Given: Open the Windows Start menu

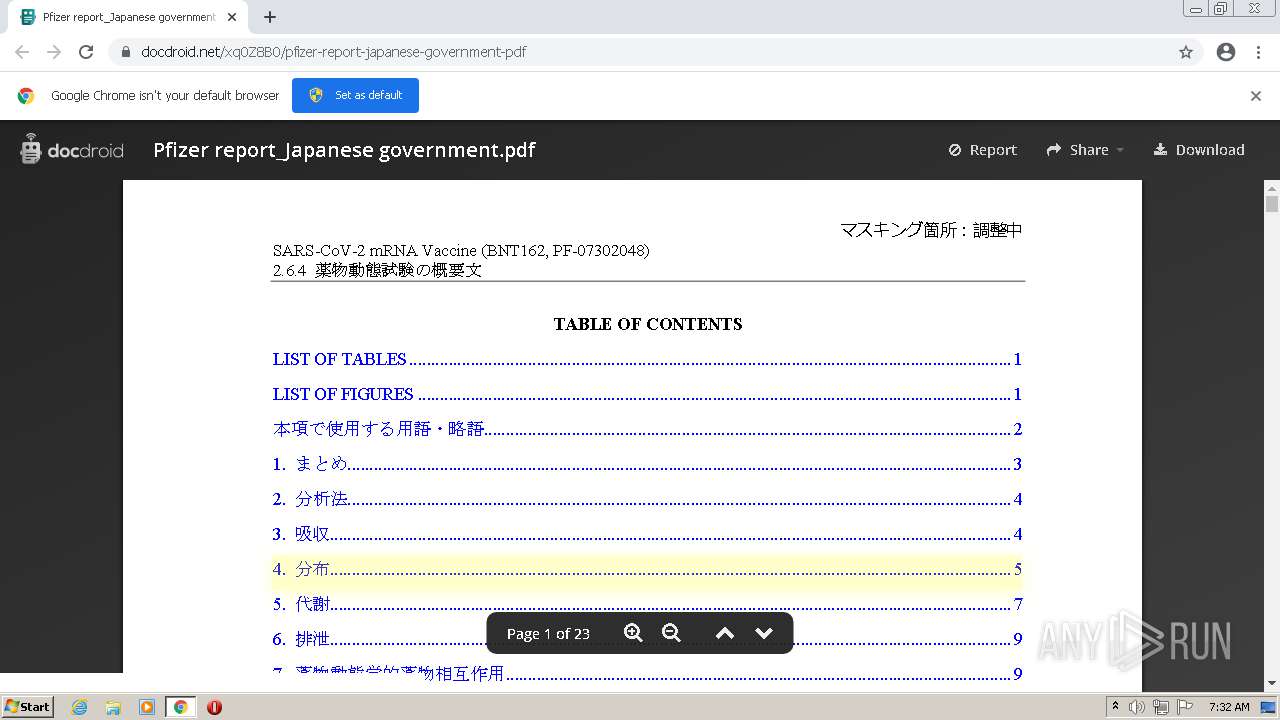Looking at the screenshot, I should click(27, 706).
